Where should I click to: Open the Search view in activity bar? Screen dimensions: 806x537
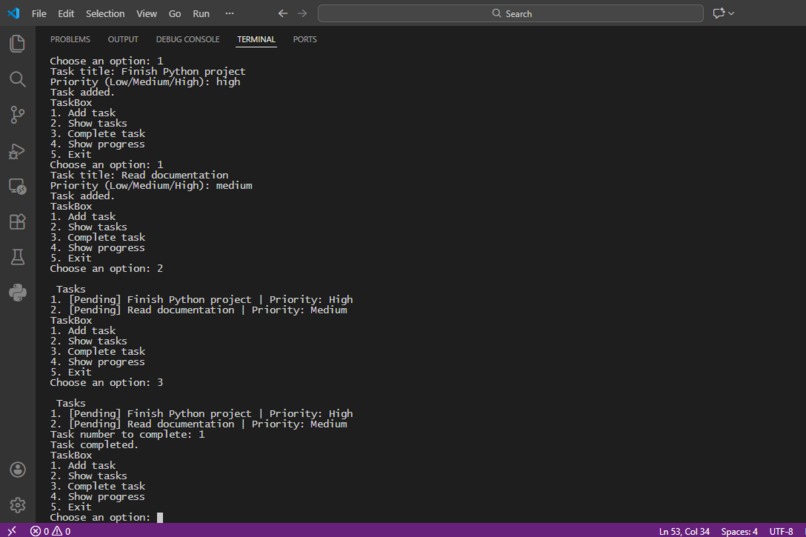17,79
